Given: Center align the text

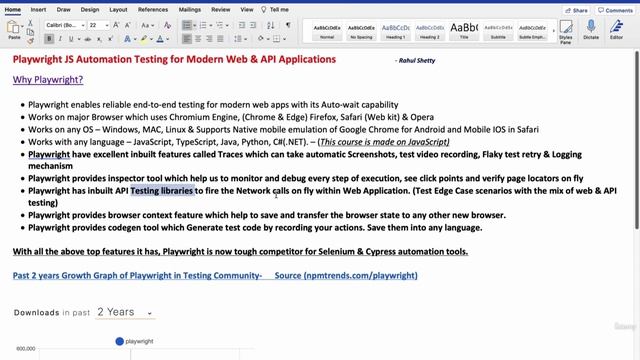Looking at the screenshot, I should 198,39.
